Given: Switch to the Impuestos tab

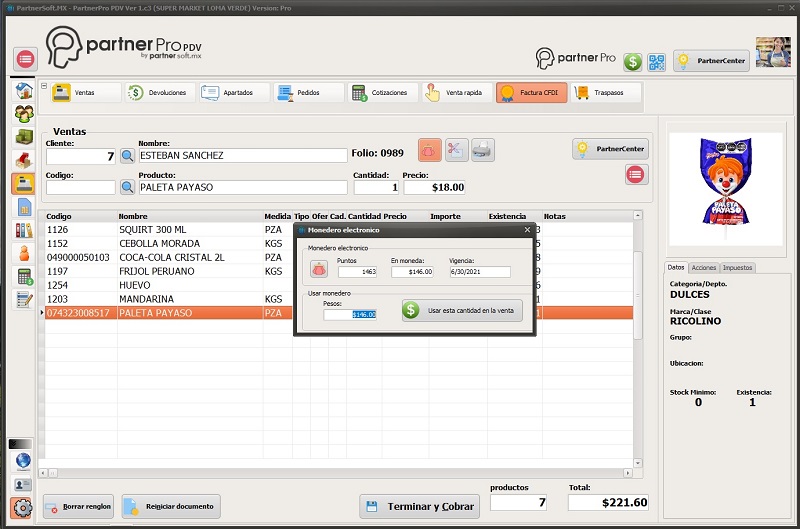Looking at the screenshot, I should [x=737, y=268].
